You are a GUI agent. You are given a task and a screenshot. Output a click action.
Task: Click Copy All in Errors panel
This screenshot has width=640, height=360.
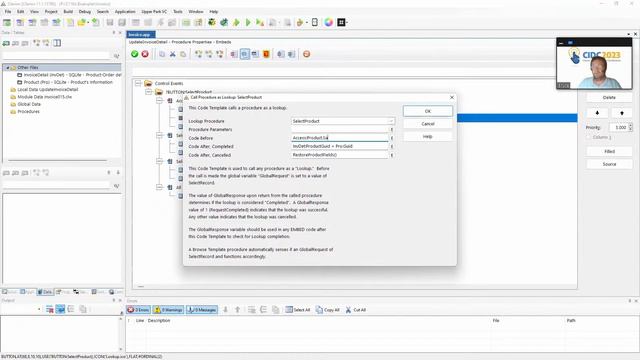[327, 310]
